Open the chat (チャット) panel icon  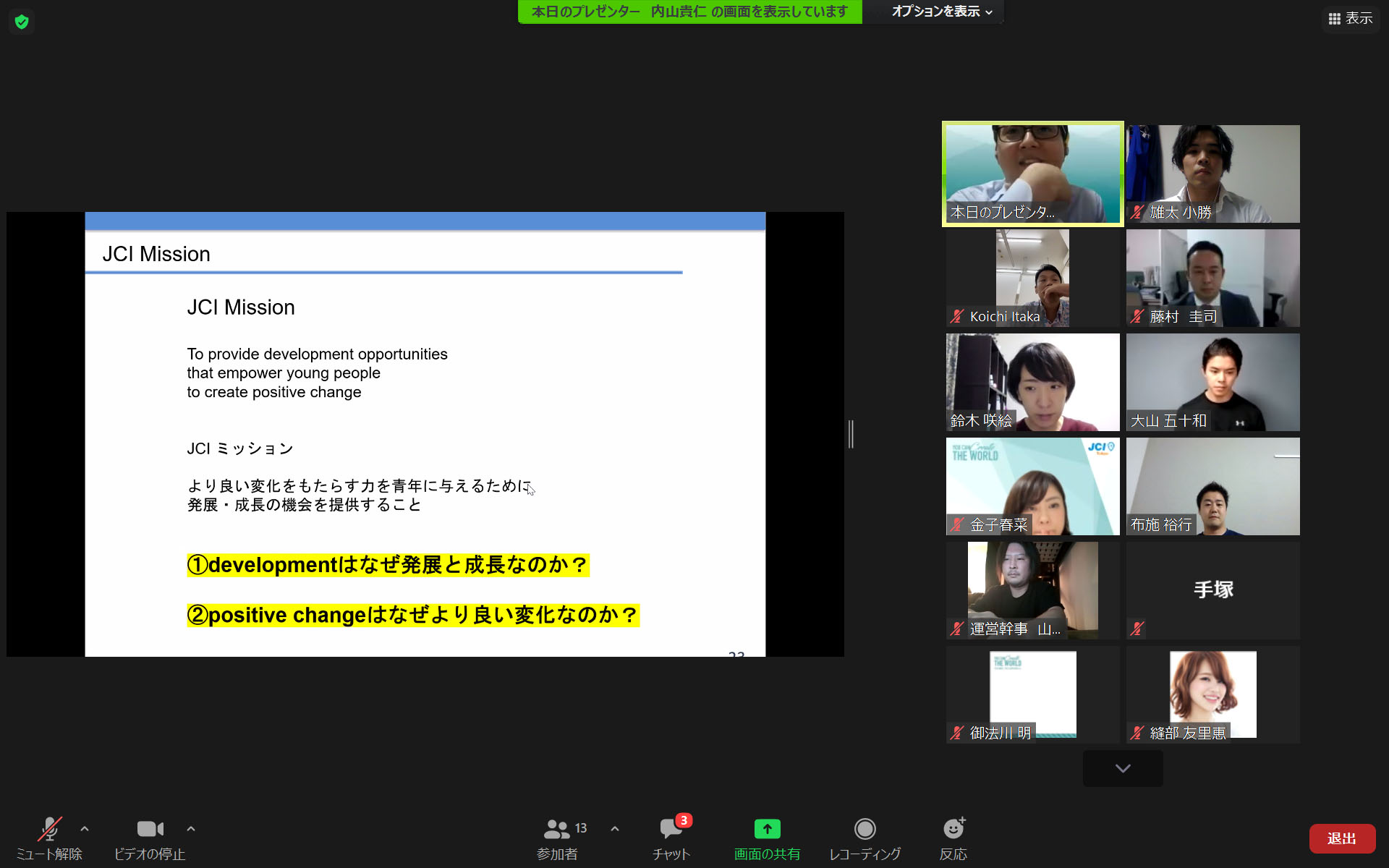(671, 829)
